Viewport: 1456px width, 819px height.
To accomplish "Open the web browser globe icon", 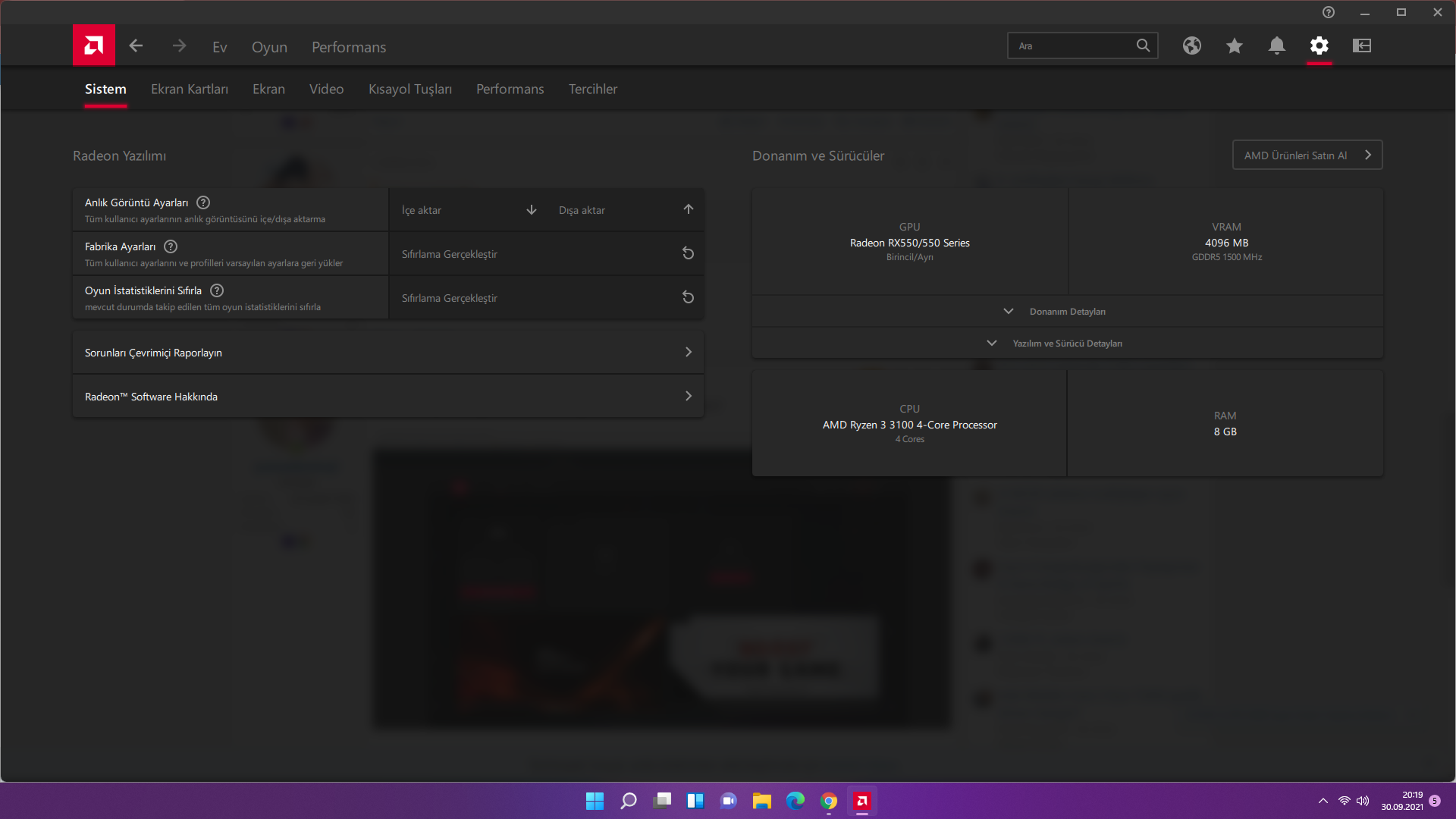I will 1191,45.
